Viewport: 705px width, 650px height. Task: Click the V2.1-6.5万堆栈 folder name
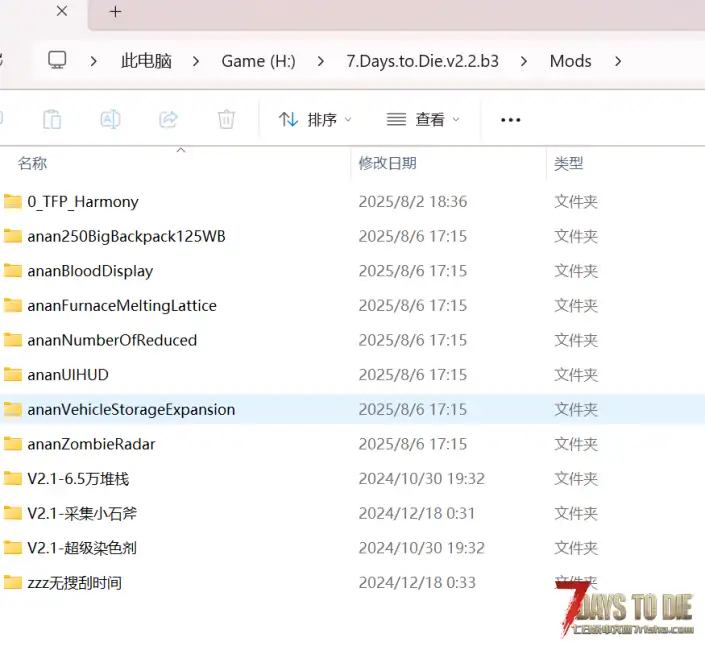coord(78,479)
